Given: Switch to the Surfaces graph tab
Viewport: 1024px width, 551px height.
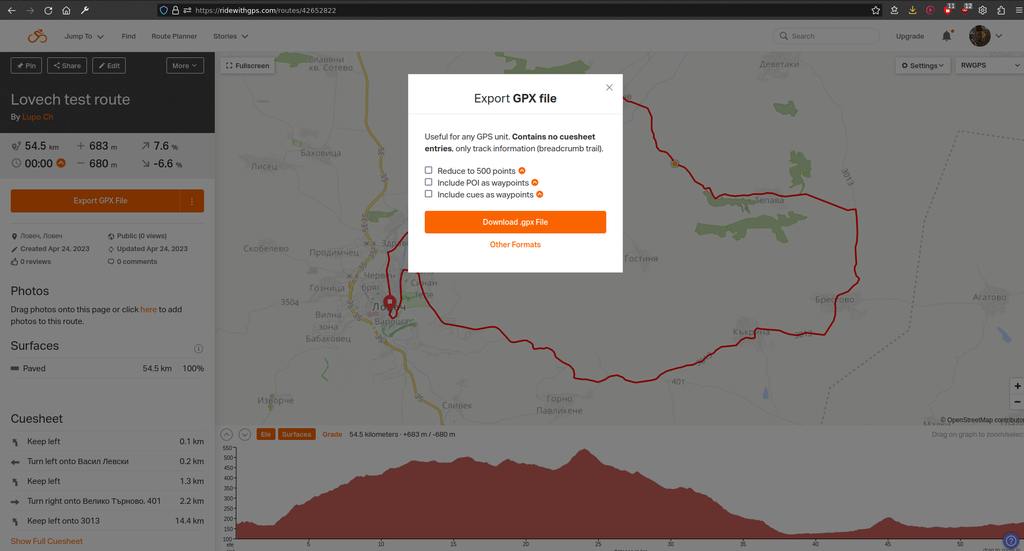Looking at the screenshot, I should coord(296,434).
